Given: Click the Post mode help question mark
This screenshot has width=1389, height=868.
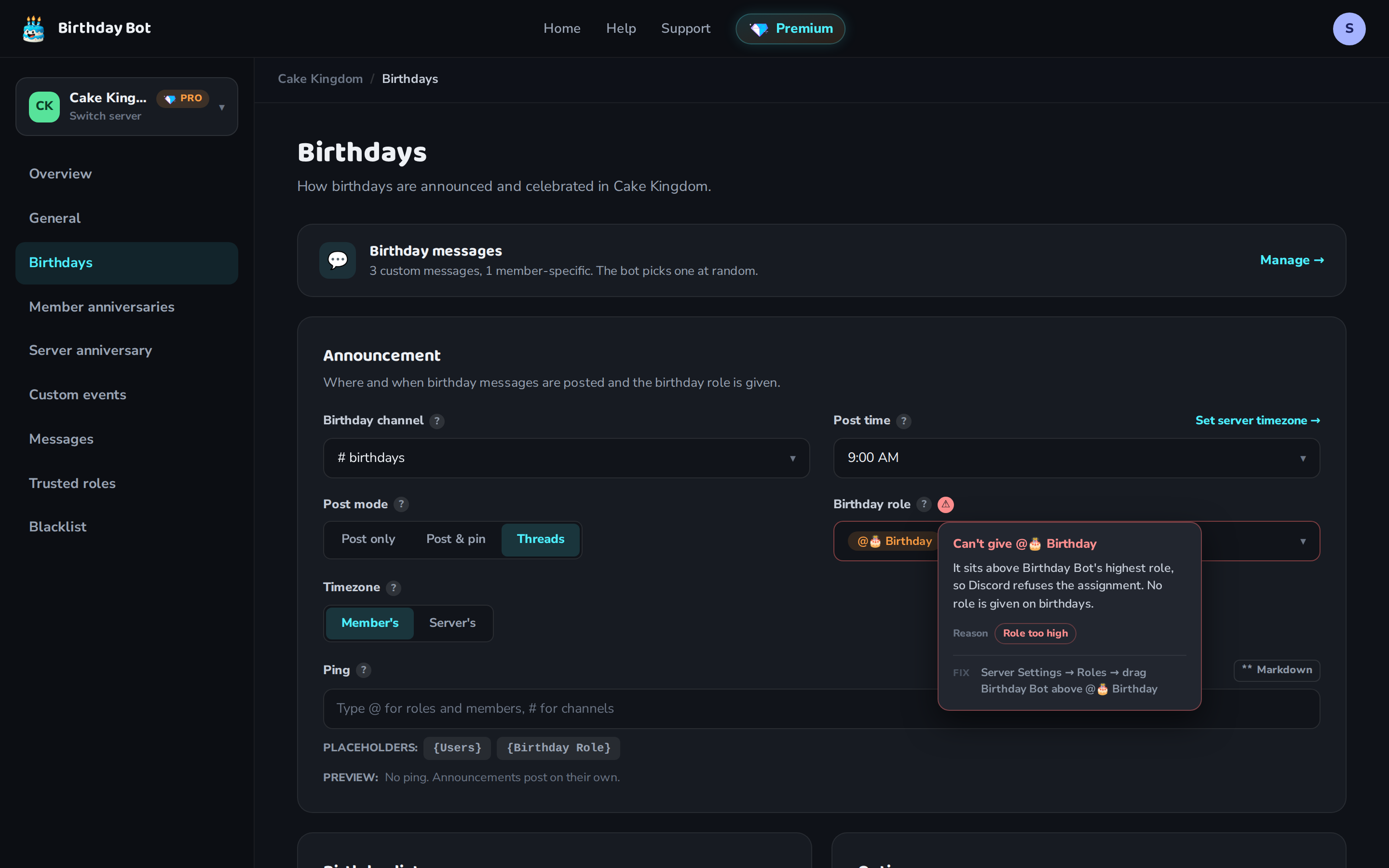Looking at the screenshot, I should [x=401, y=504].
